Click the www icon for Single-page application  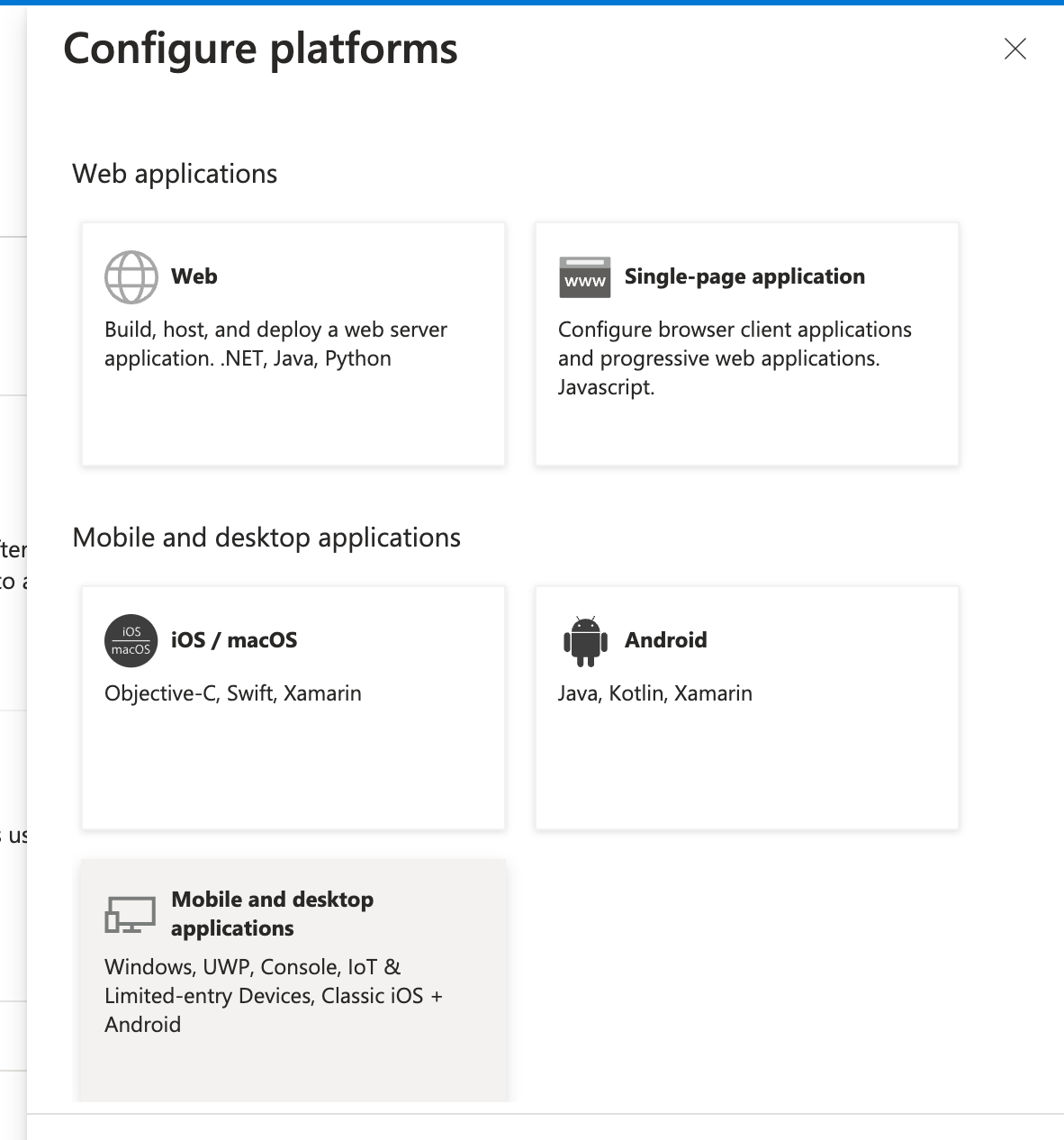(x=584, y=276)
